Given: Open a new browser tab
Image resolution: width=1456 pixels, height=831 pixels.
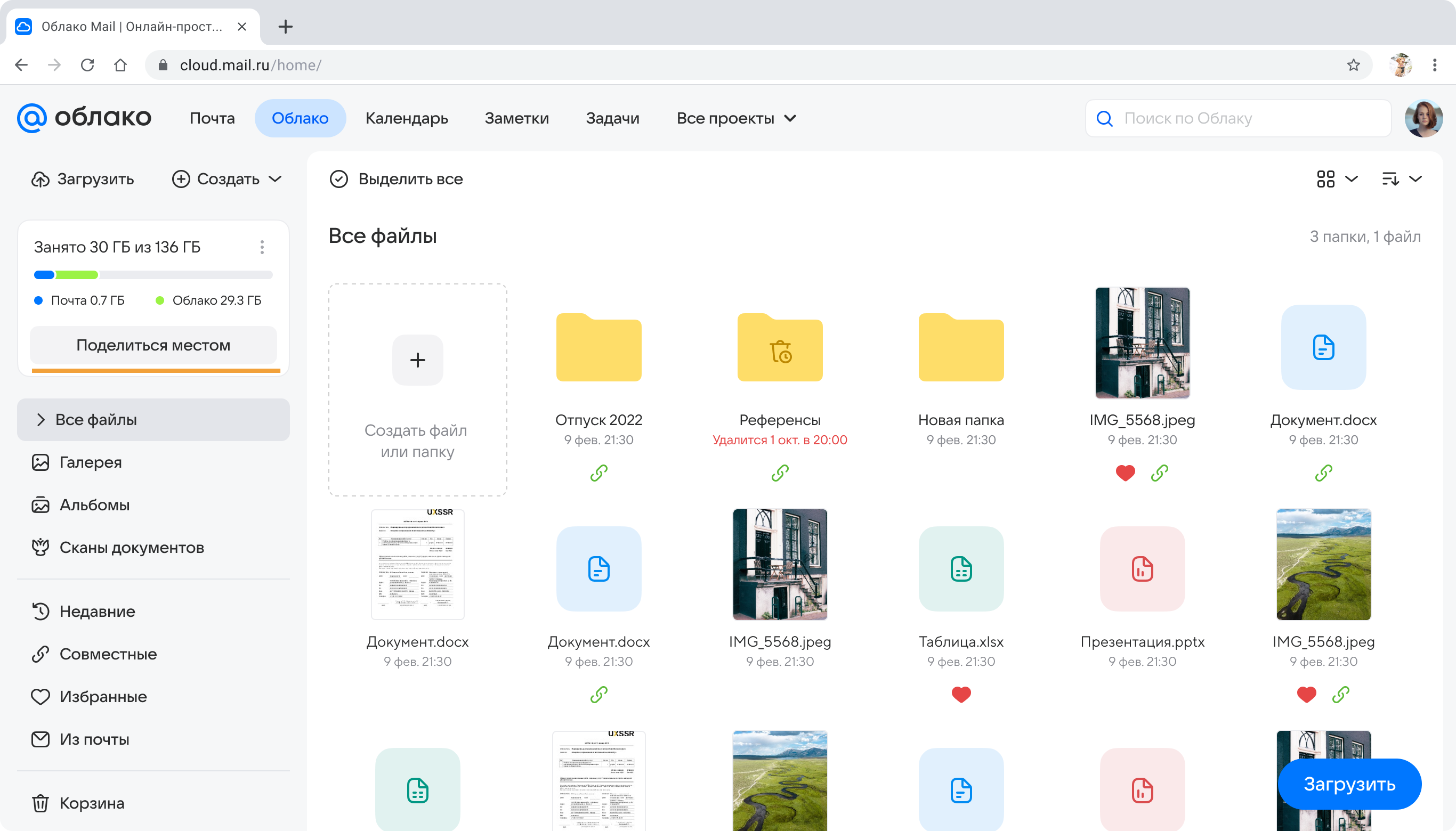Looking at the screenshot, I should [286, 26].
